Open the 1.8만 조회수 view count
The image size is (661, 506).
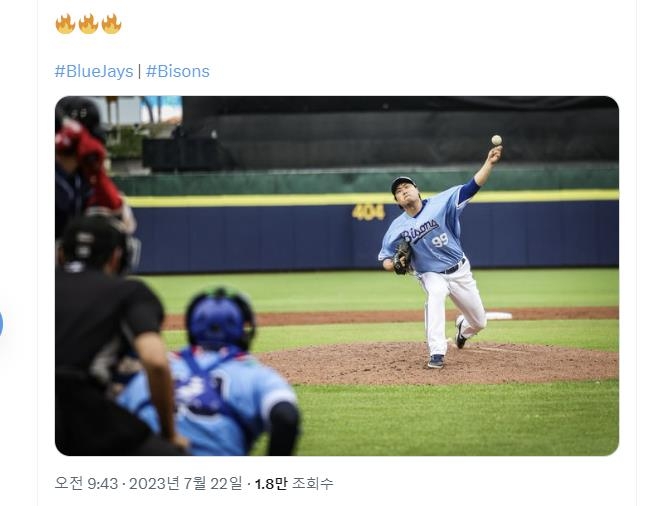coord(294,483)
